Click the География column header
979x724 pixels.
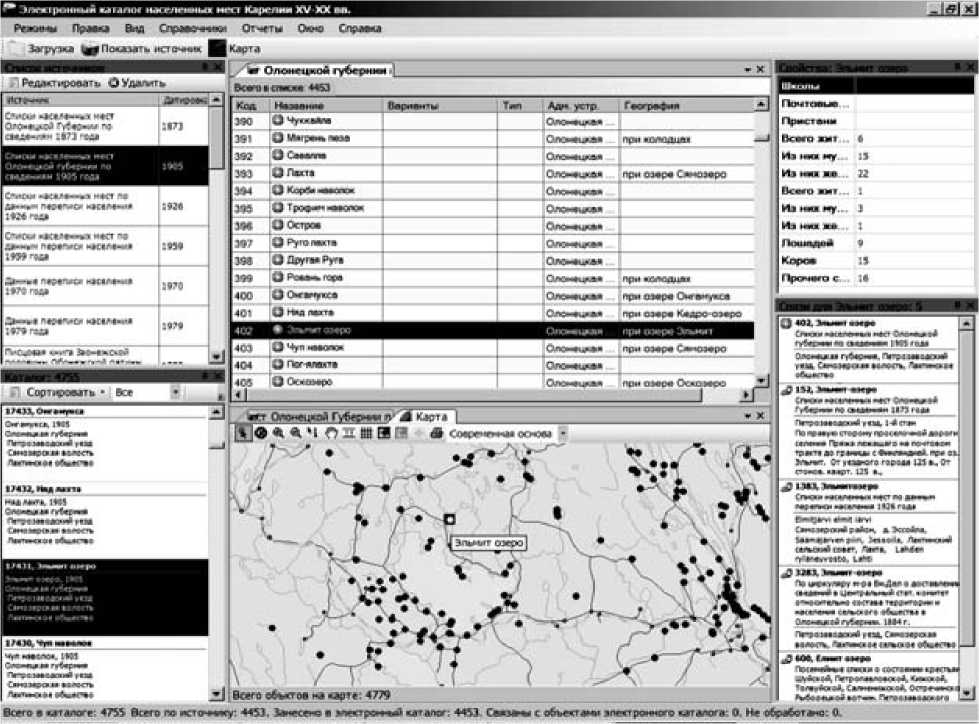coord(686,105)
